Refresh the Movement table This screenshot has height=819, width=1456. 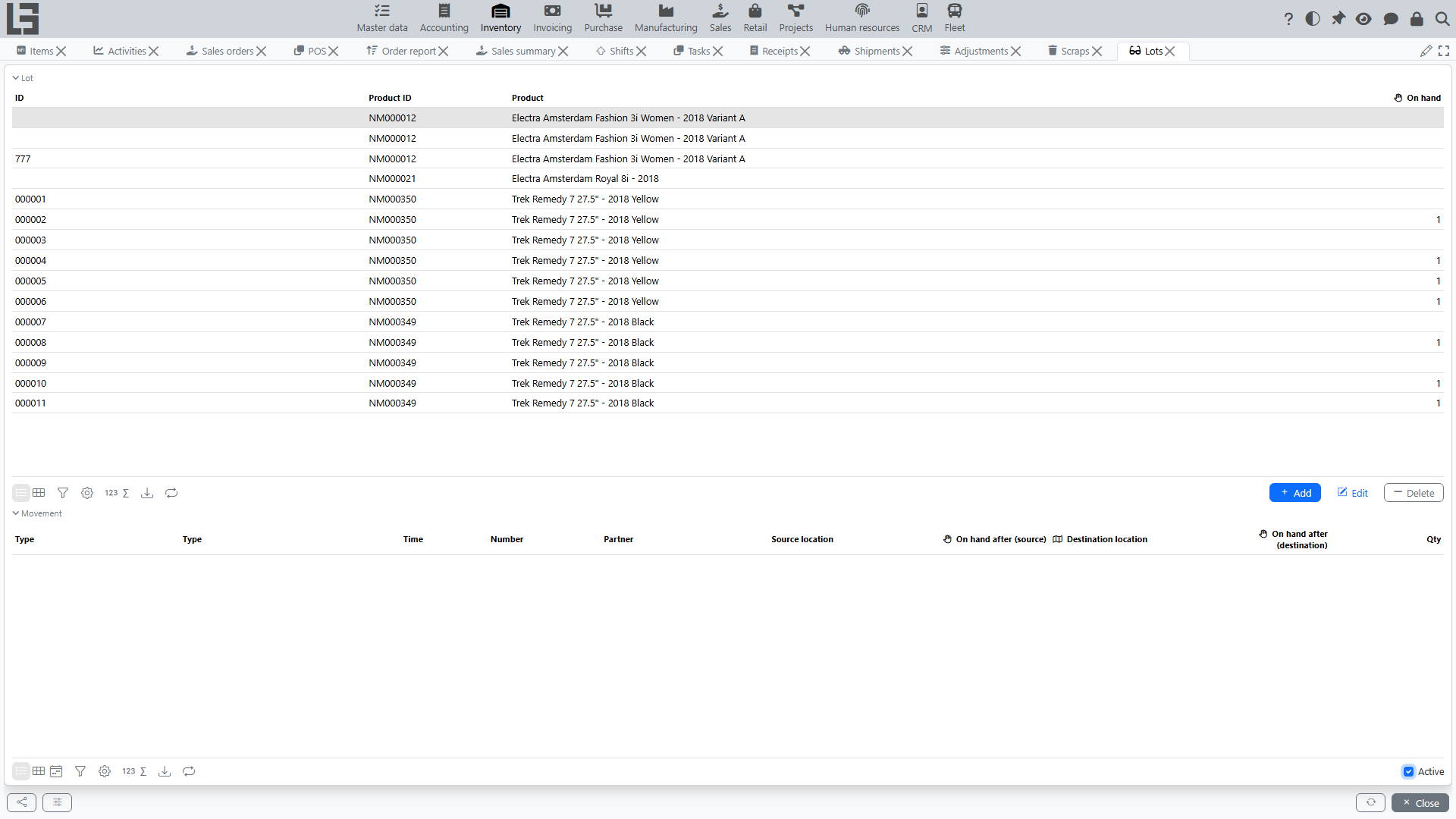189,771
